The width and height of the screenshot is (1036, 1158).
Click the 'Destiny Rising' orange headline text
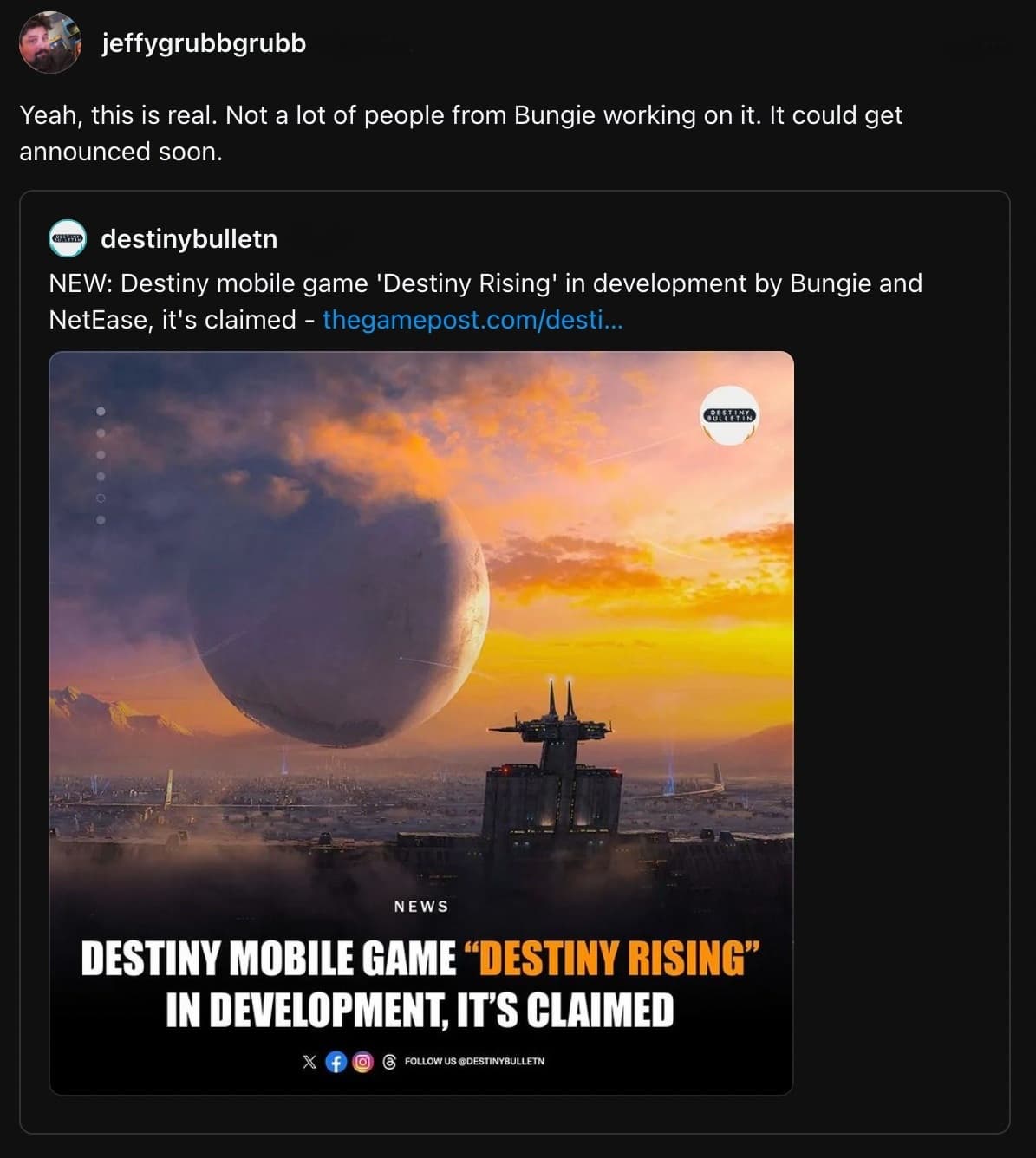(613, 960)
